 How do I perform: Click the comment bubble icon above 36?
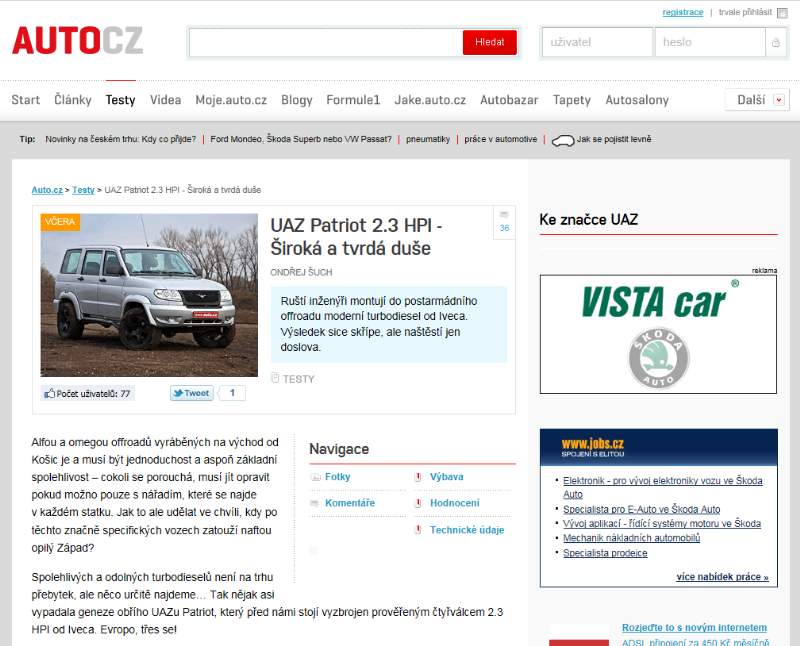(x=504, y=215)
